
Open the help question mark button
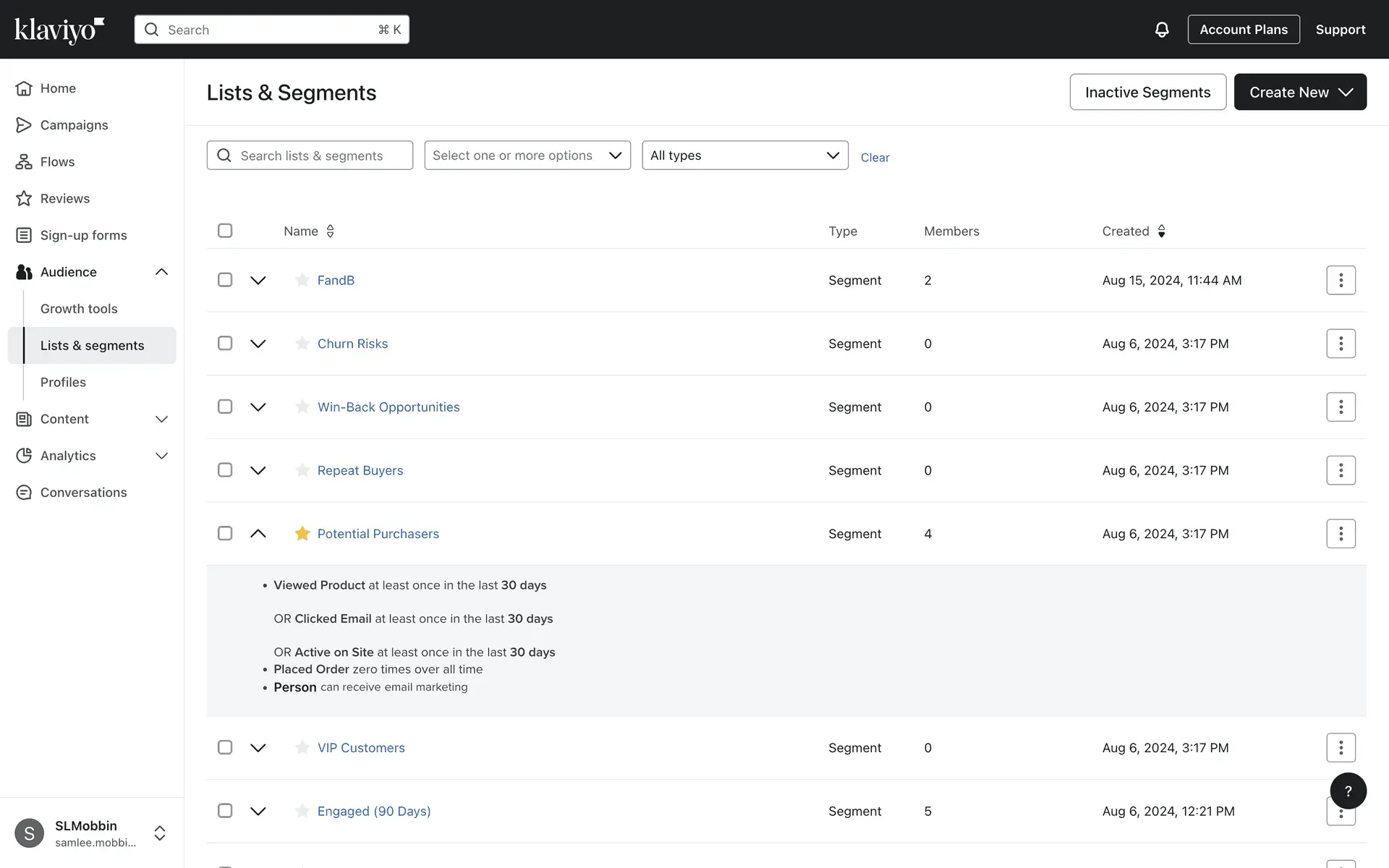pos(1348,791)
